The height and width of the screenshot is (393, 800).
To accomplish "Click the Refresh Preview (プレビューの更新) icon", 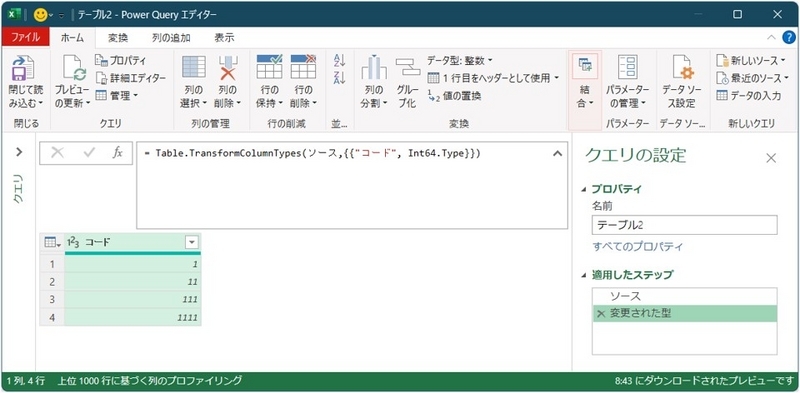I will 74,68.
